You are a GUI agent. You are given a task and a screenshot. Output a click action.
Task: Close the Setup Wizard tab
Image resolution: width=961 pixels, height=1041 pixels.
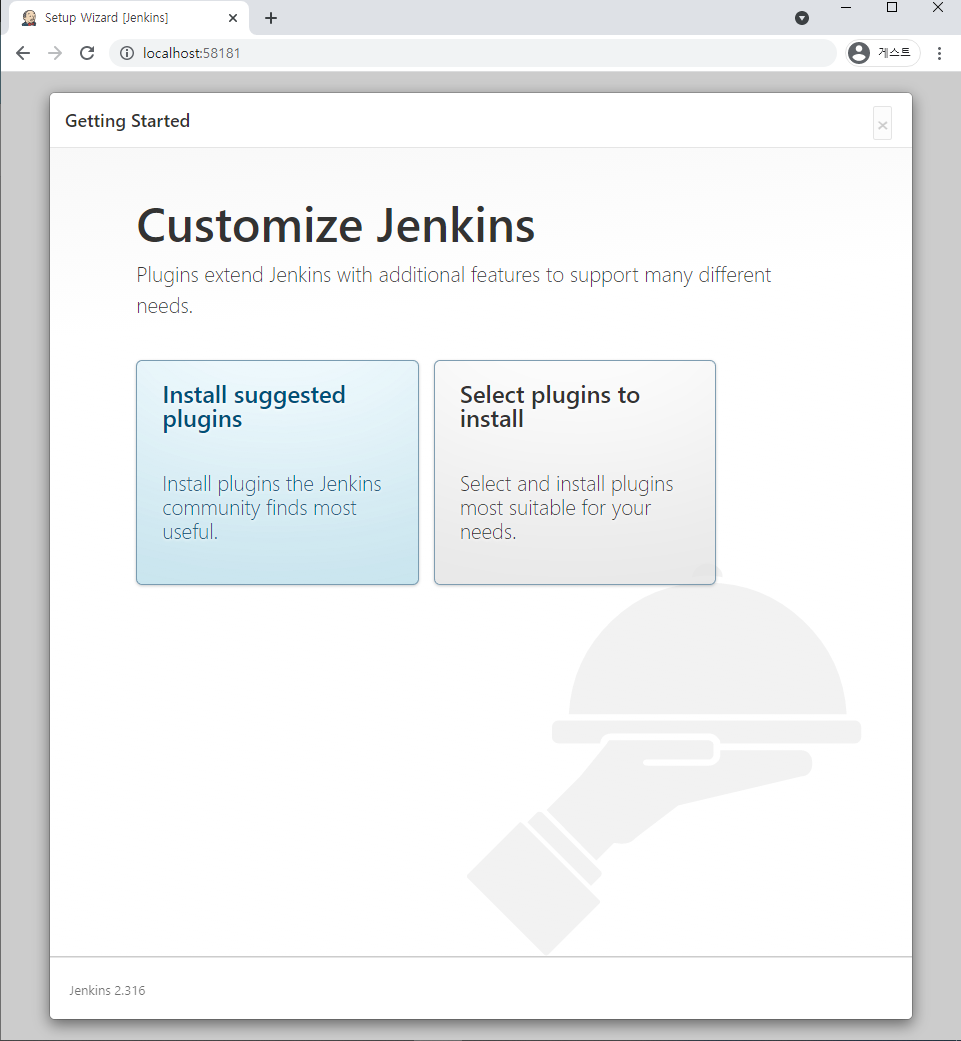pyautogui.click(x=233, y=18)
